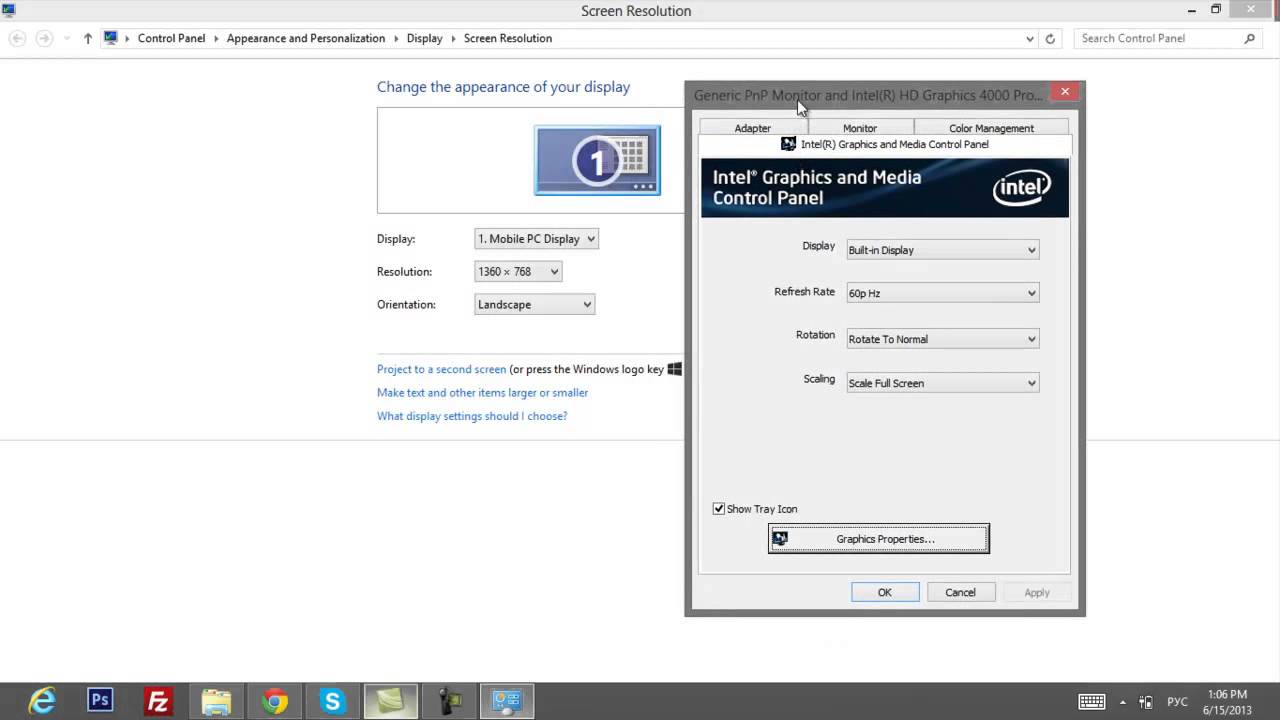1280x720 pixels.
Task: Open Rotation Rotate To Normal dropdown
Action: coord(942,339)
